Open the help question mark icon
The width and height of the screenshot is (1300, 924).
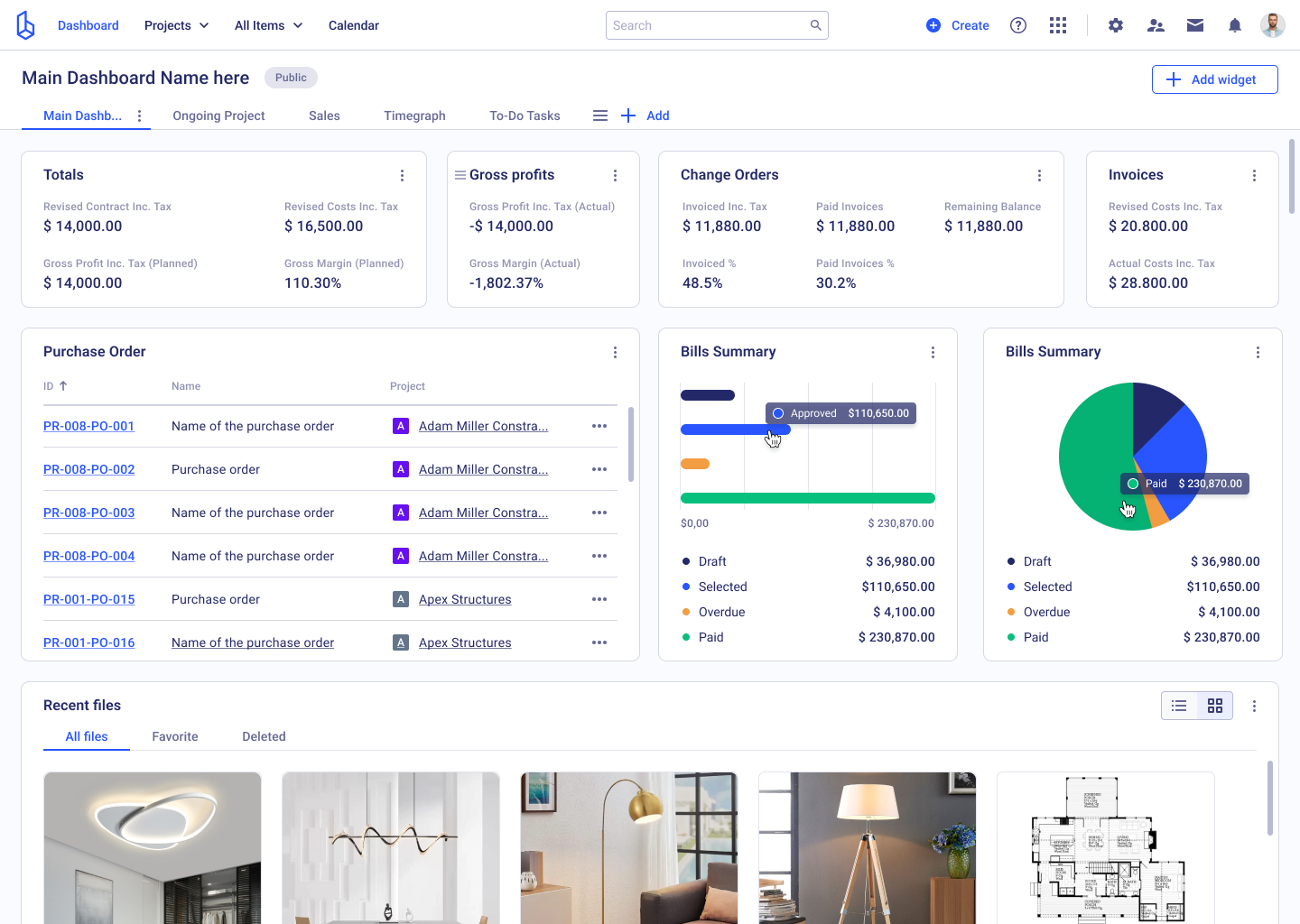point(1018,25)
